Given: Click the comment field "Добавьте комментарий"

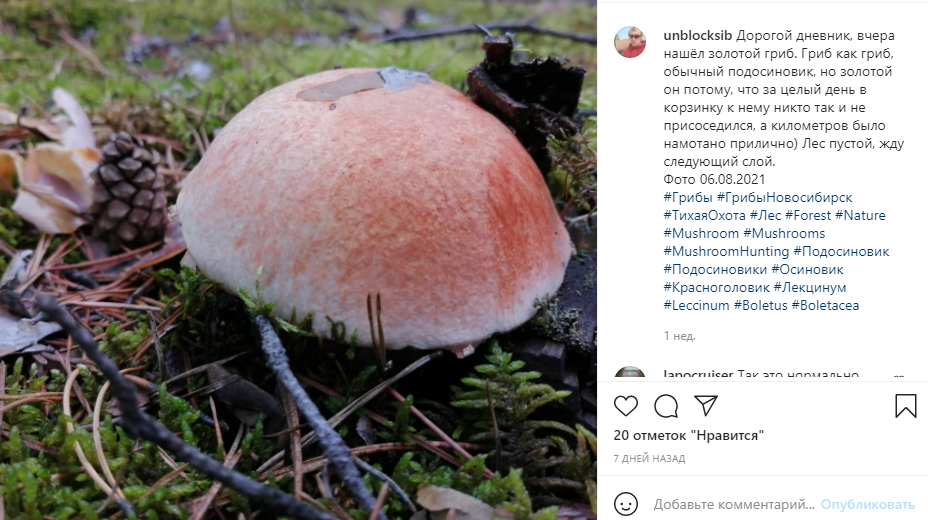Looking at the screenshot, I should pos(734,505).
